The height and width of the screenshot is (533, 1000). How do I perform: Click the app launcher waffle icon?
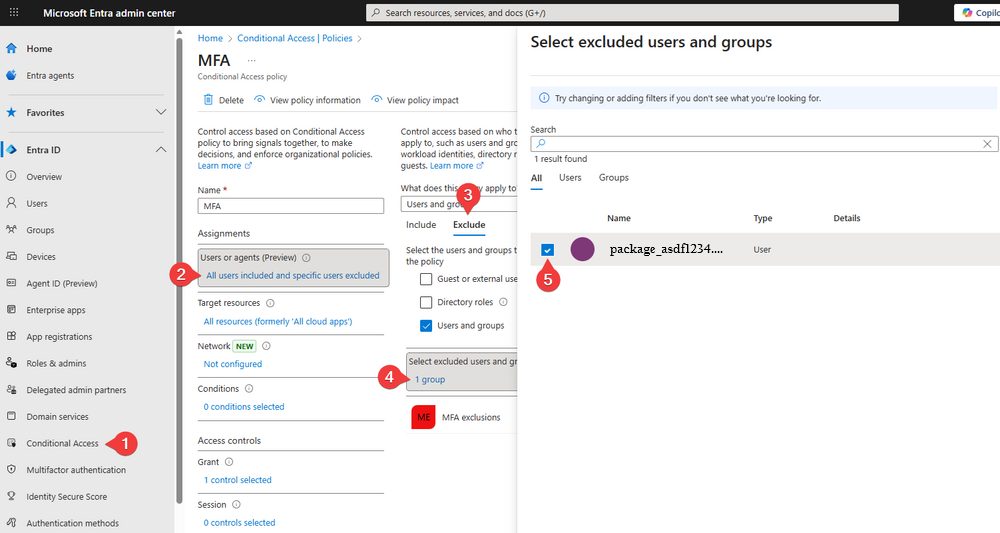point(13,12)
